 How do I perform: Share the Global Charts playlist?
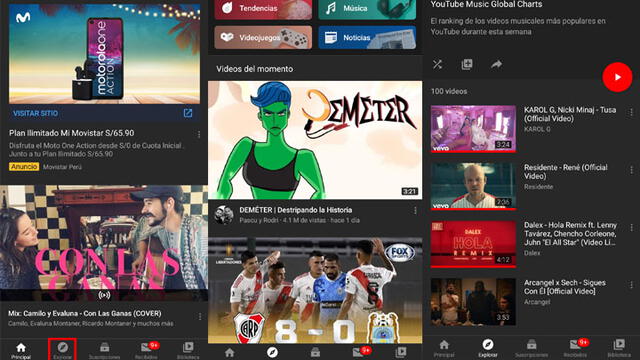496,64
